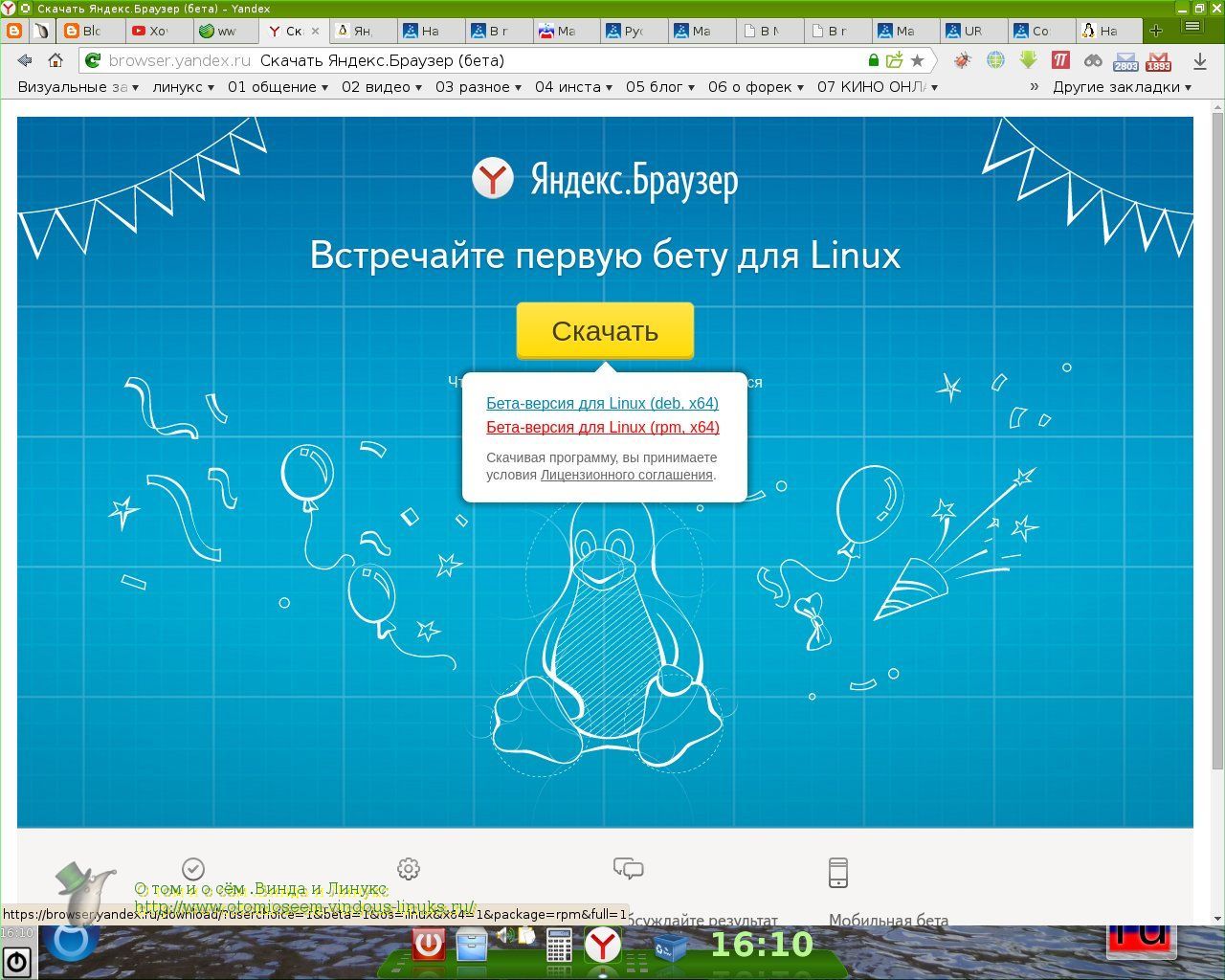The image size is (1225, 980).
Task: Bookmark this page with the star icon
Action: (917, 60)
